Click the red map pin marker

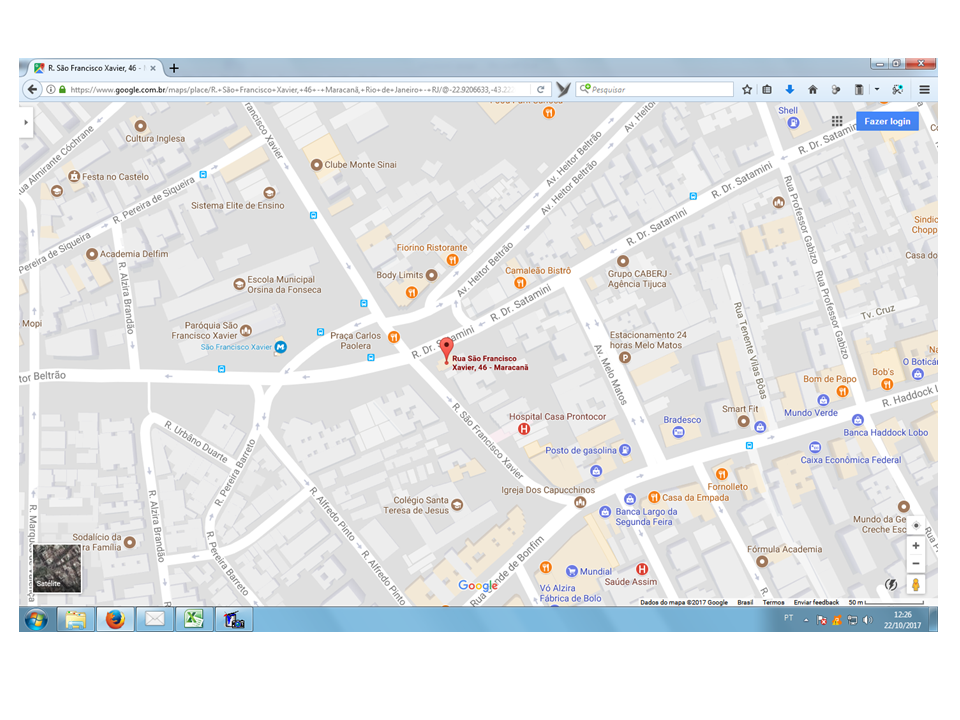(446, 350)
